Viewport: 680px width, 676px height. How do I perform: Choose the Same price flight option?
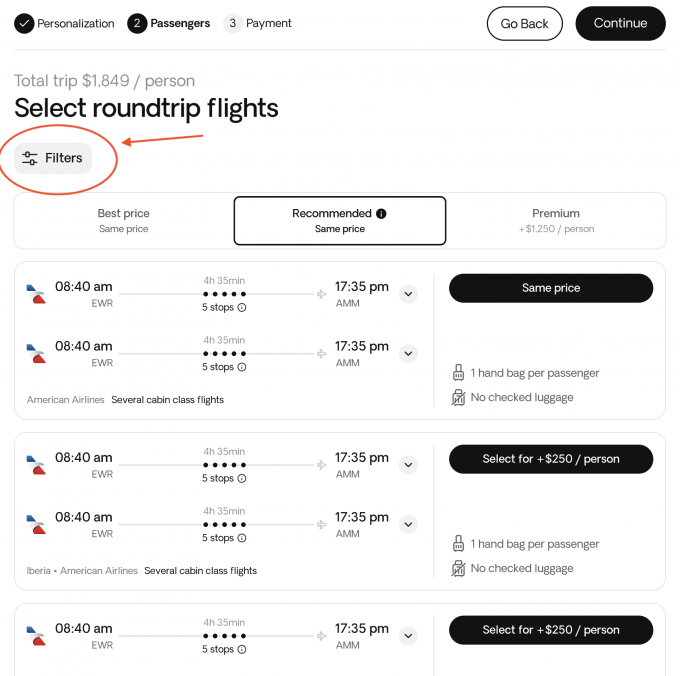[x=551, y=288]
